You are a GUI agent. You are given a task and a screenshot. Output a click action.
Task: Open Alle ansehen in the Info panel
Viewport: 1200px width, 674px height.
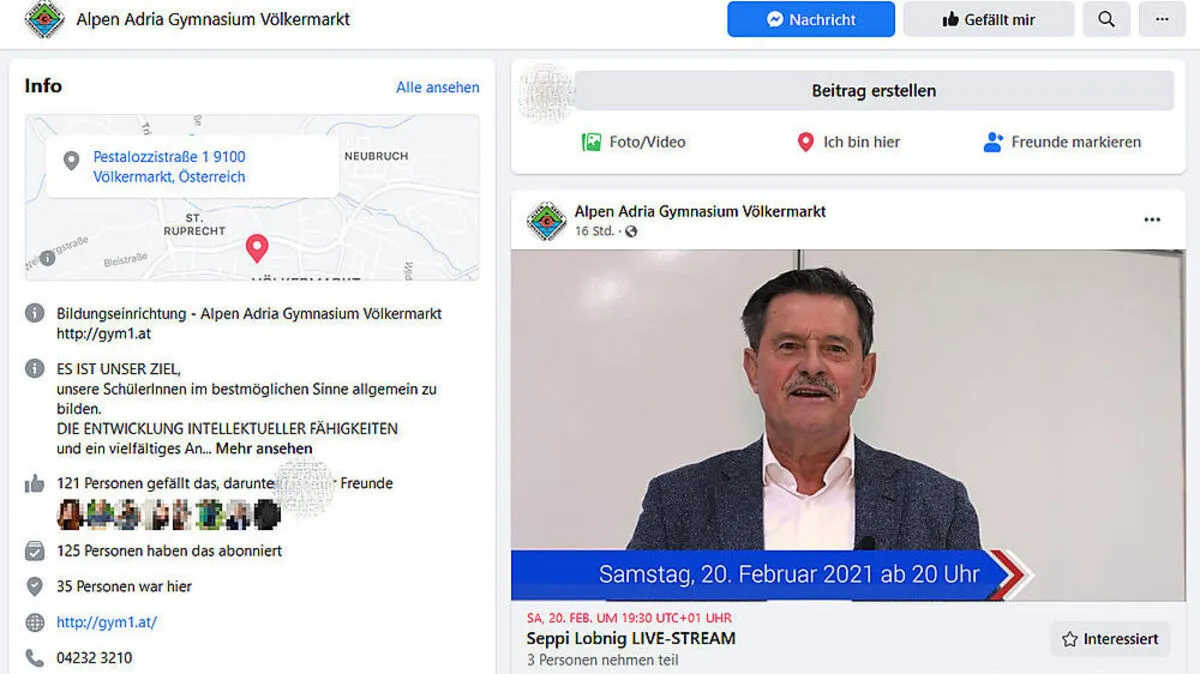click(437, 87)
